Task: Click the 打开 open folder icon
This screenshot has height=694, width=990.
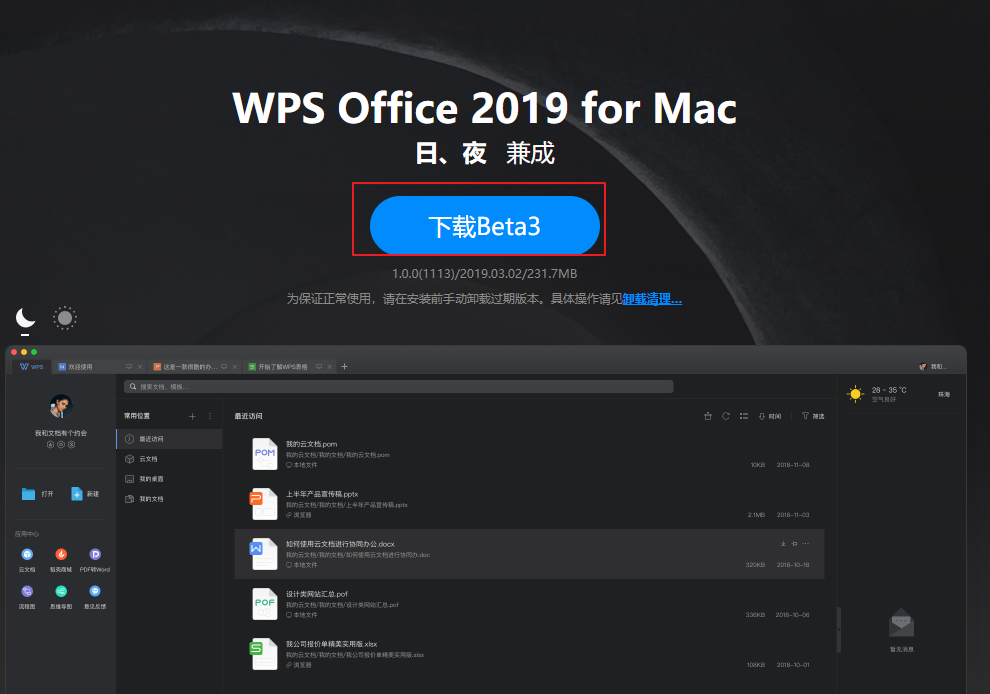Action: [x=28, y=494]
